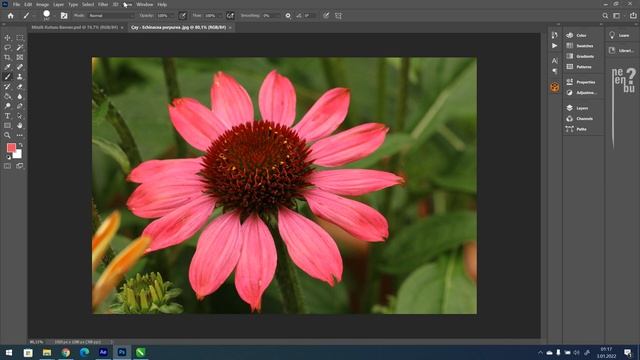Enable airbrush-style build-up
This screenshot has height=360, width=640.
point(230,16)
